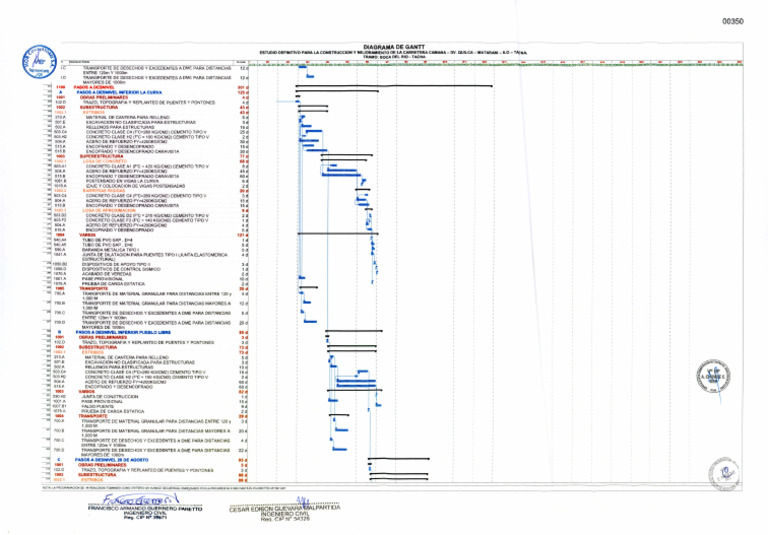
Task: Click 'DISPOSITIVOS DE CONTROL SISMICO' row
Action: click(120, 269)
